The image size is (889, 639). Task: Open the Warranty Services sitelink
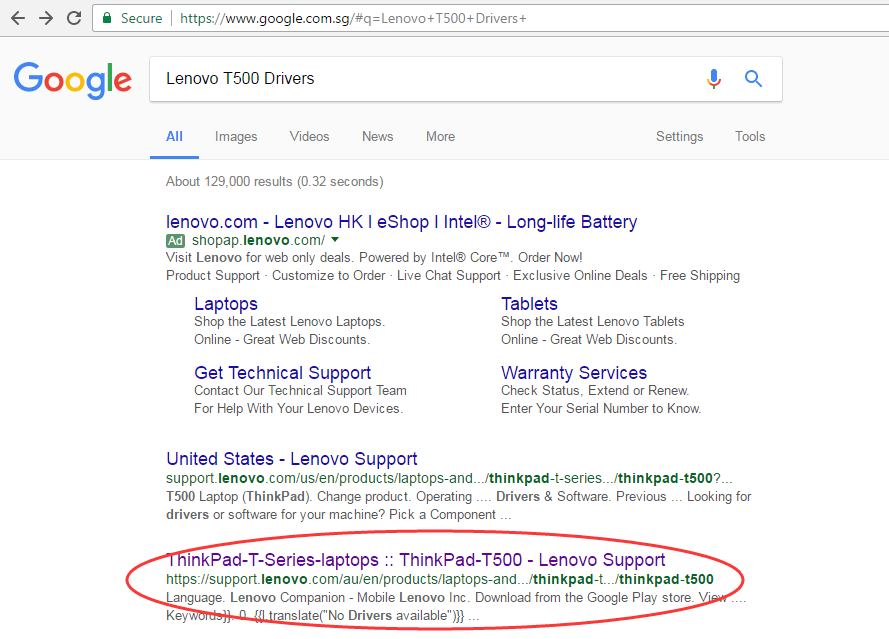click(574, 373)
